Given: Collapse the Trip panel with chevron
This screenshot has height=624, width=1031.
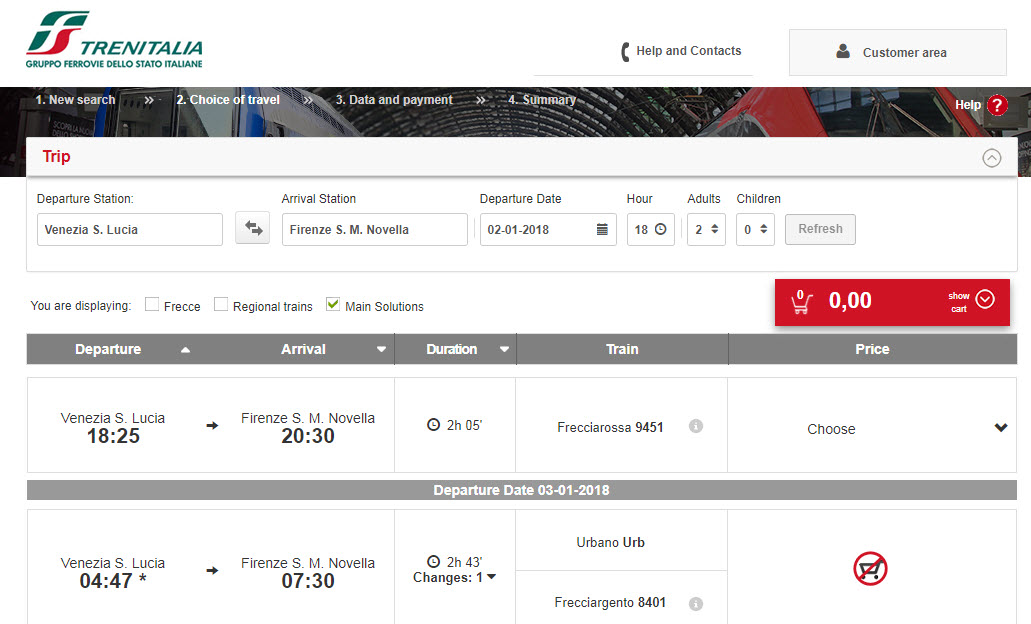Looking at the screenshot, I should [x=992, y=158].
